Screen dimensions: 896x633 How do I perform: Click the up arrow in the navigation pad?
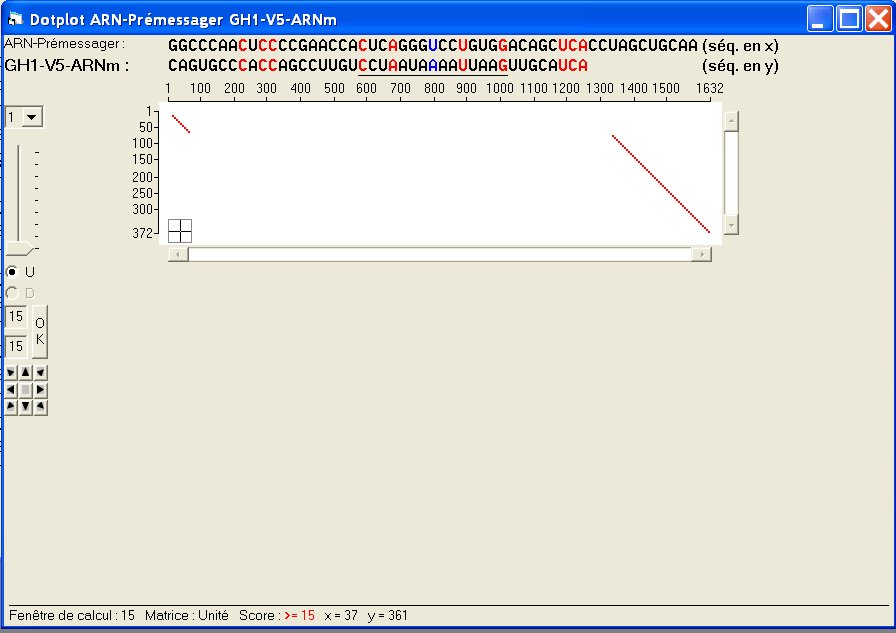(x=26, y=372)
